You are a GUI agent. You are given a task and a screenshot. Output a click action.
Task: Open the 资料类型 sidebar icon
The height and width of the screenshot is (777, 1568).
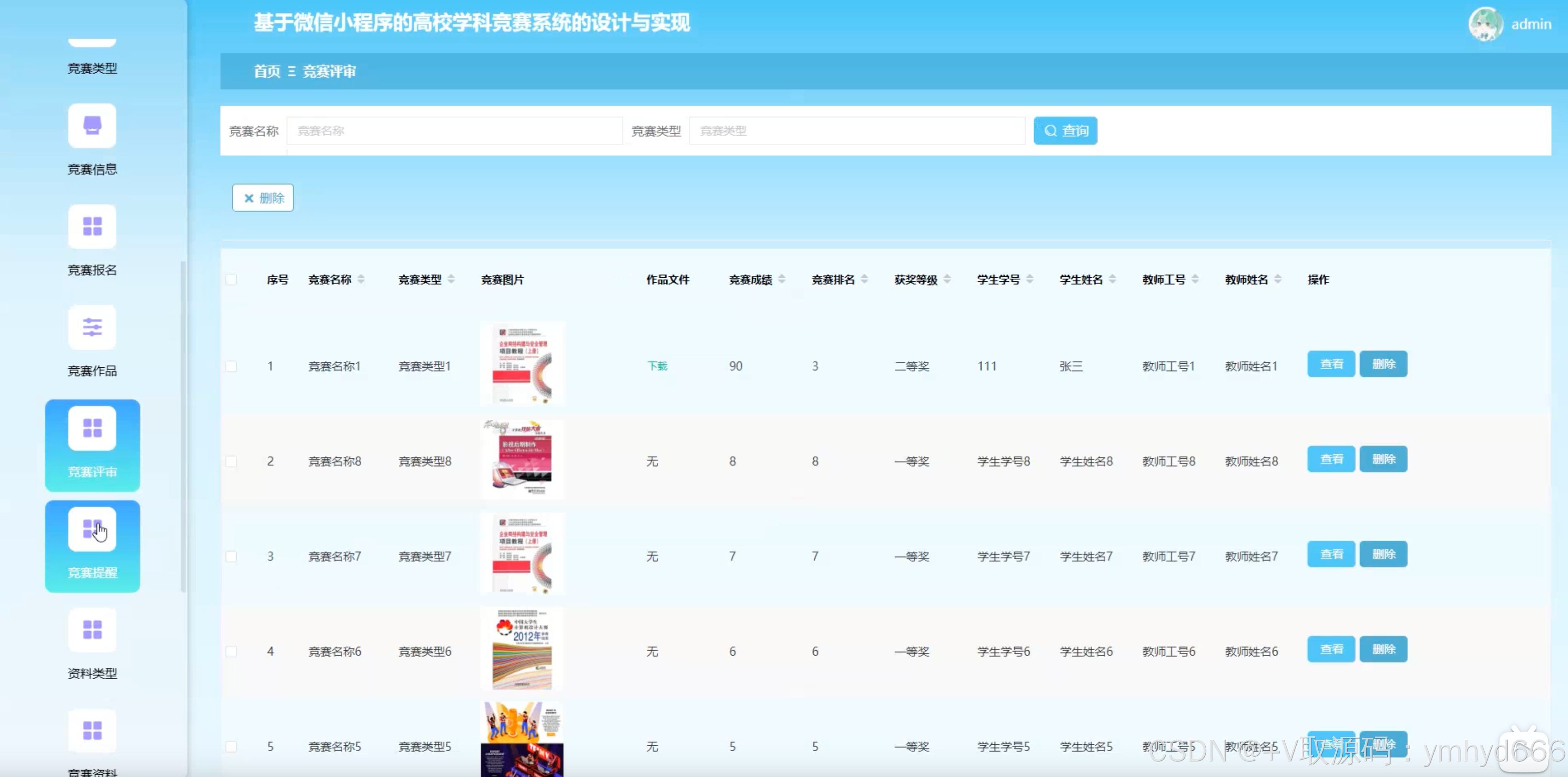coord(92,630)
